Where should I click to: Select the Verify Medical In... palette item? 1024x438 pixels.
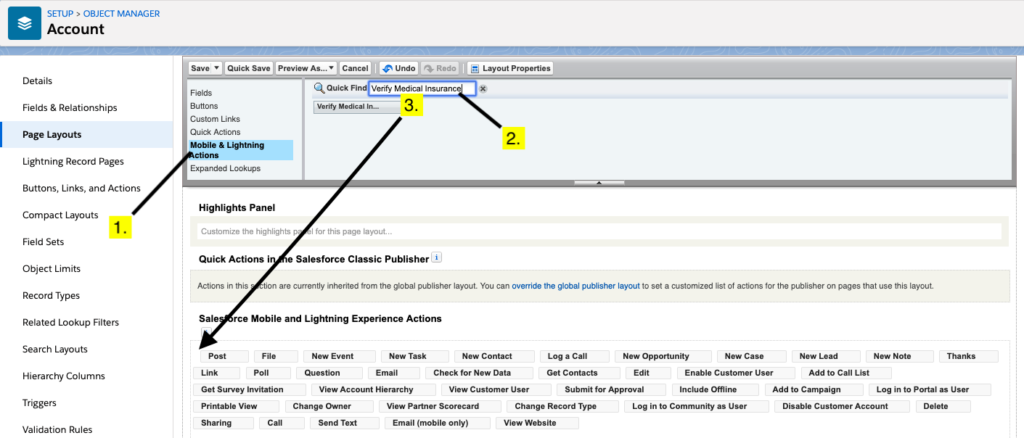coord(357,106)
